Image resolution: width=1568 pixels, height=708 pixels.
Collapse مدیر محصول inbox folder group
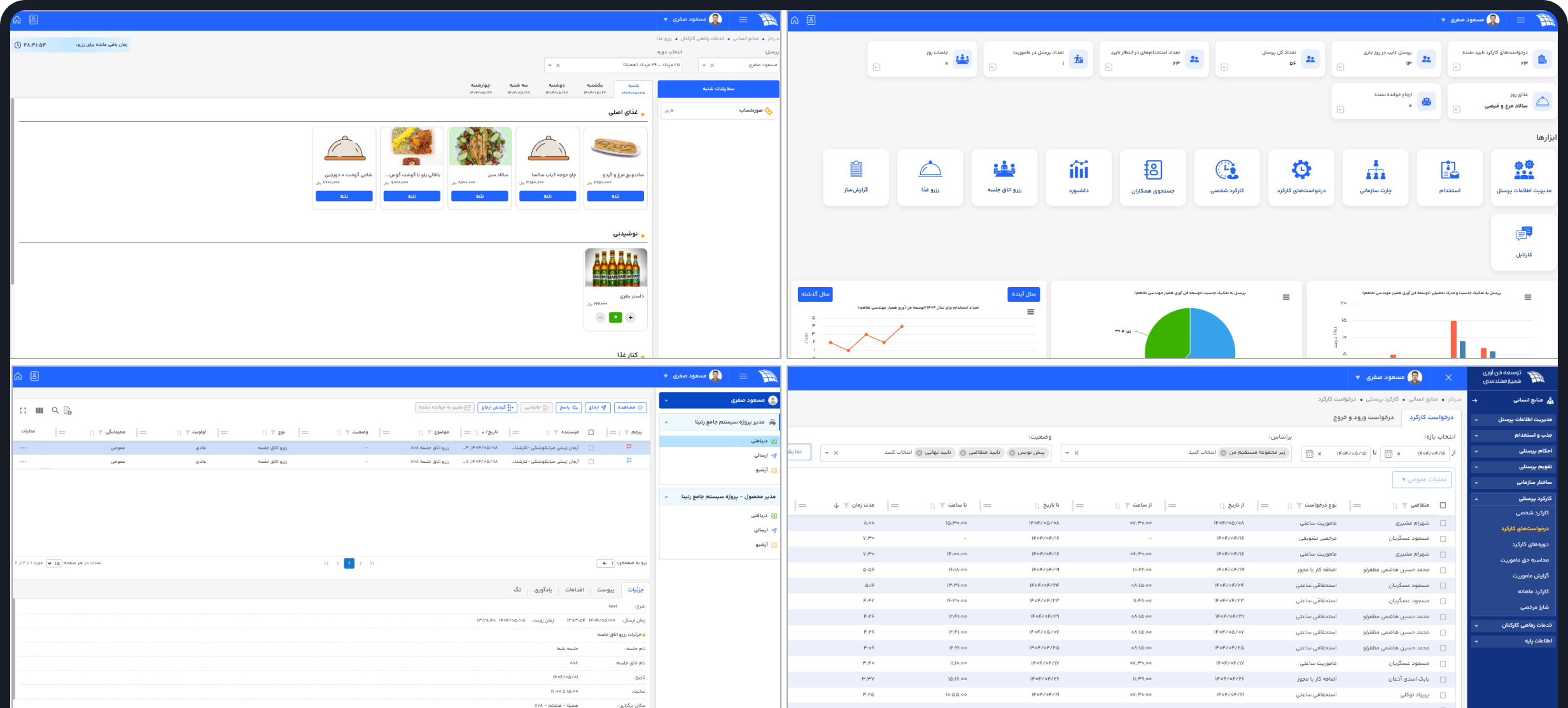coord(666,497)
